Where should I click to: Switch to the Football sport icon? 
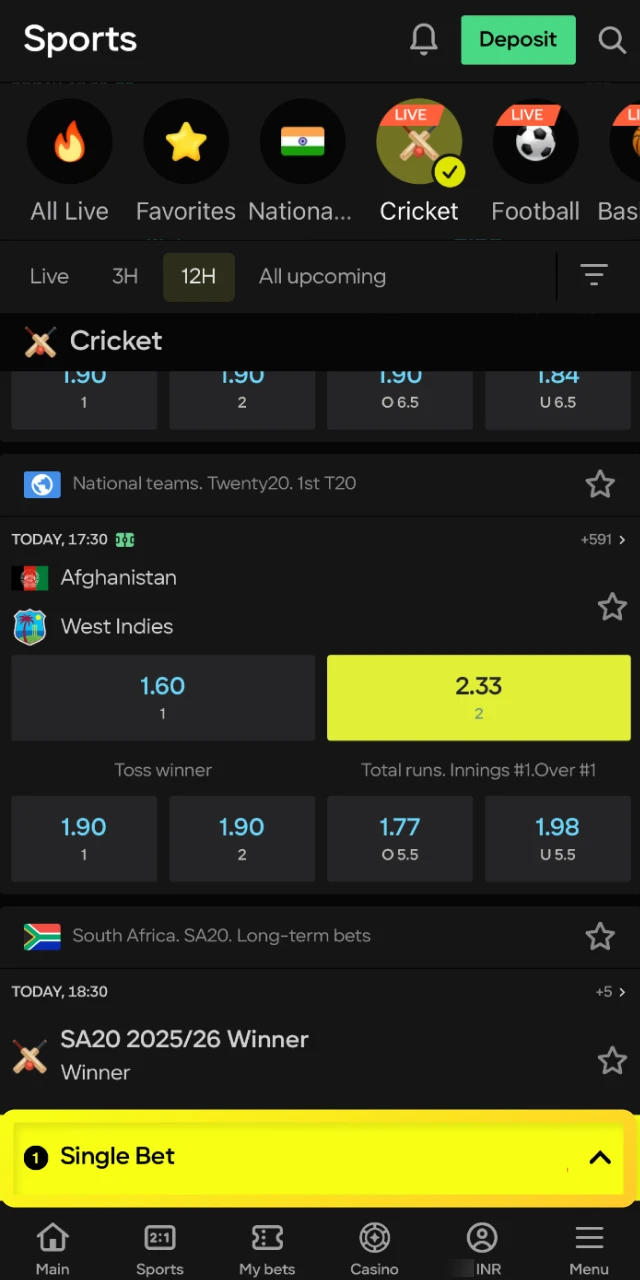(x=534, y=142)
